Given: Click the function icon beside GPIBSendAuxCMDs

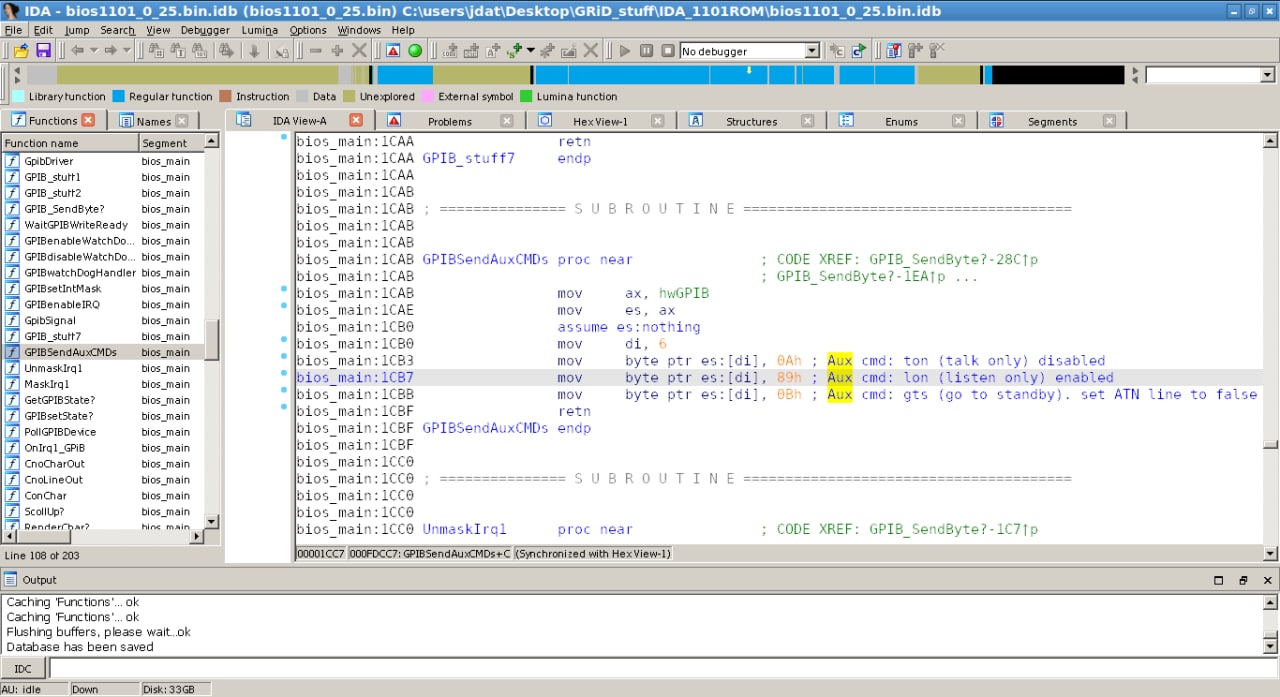Looking at the screenshot, I should pyautogui.click(x=12, y=352).
